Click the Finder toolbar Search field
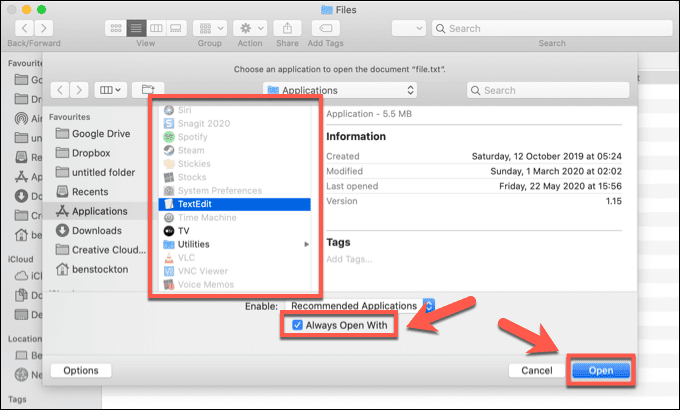 coord(552,28)
